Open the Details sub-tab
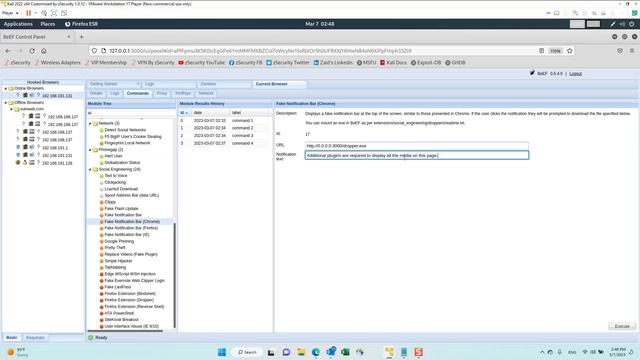This screenshot has width=640, height=360. 96,93
